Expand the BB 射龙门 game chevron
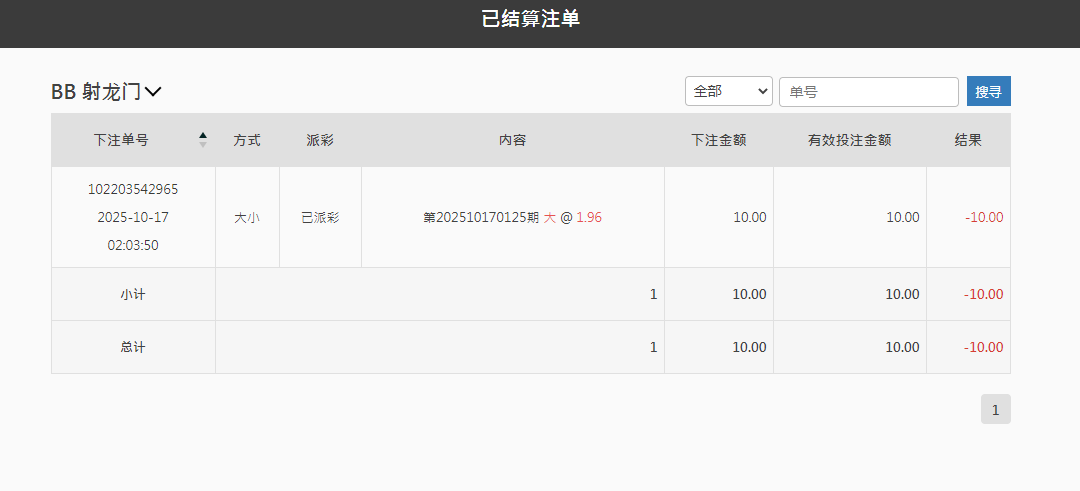The image size is (1080, 491). (153, 92)
